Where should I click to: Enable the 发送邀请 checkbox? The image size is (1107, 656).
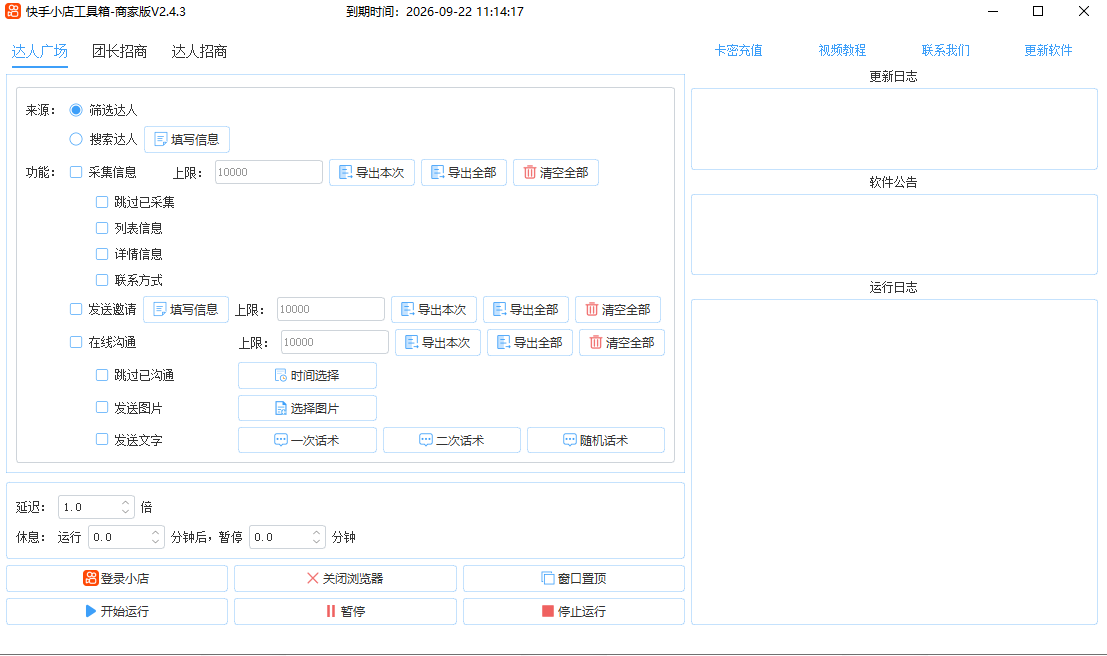pos(76,309)
